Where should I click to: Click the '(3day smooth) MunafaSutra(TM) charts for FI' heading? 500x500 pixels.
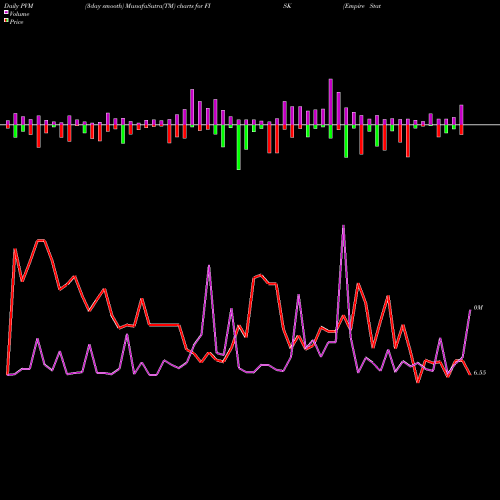click(x=148, y=6)
